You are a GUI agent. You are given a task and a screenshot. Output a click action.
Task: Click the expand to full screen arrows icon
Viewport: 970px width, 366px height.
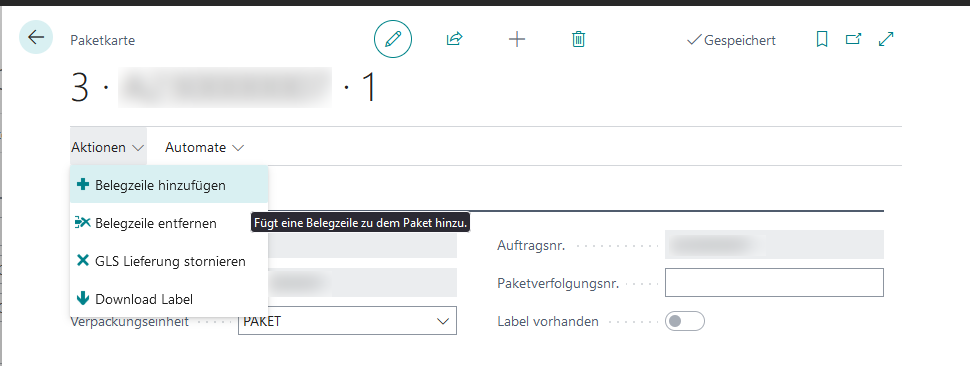pos(886,40)
